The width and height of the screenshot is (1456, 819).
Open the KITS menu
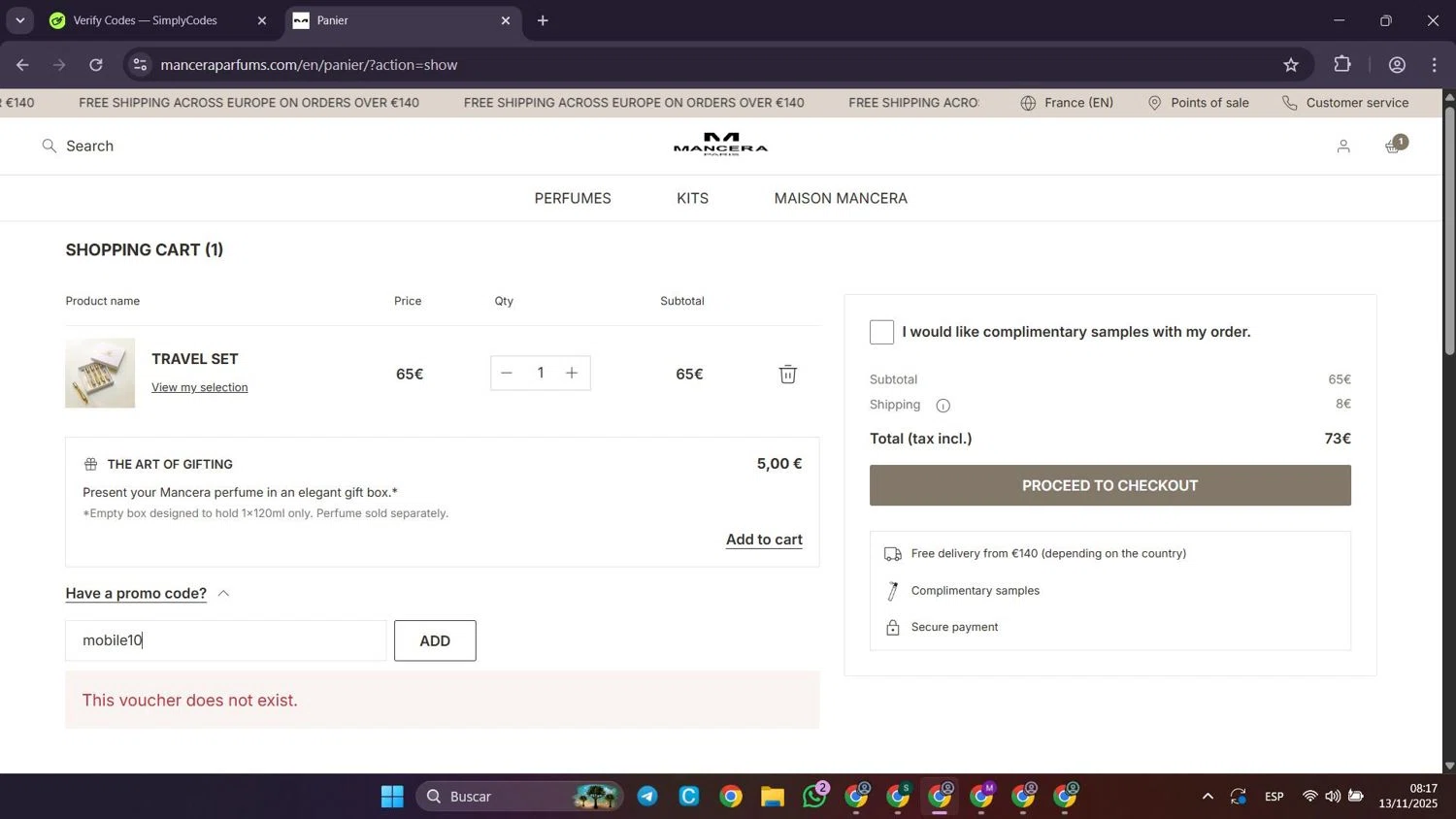(x=692, y=198)
